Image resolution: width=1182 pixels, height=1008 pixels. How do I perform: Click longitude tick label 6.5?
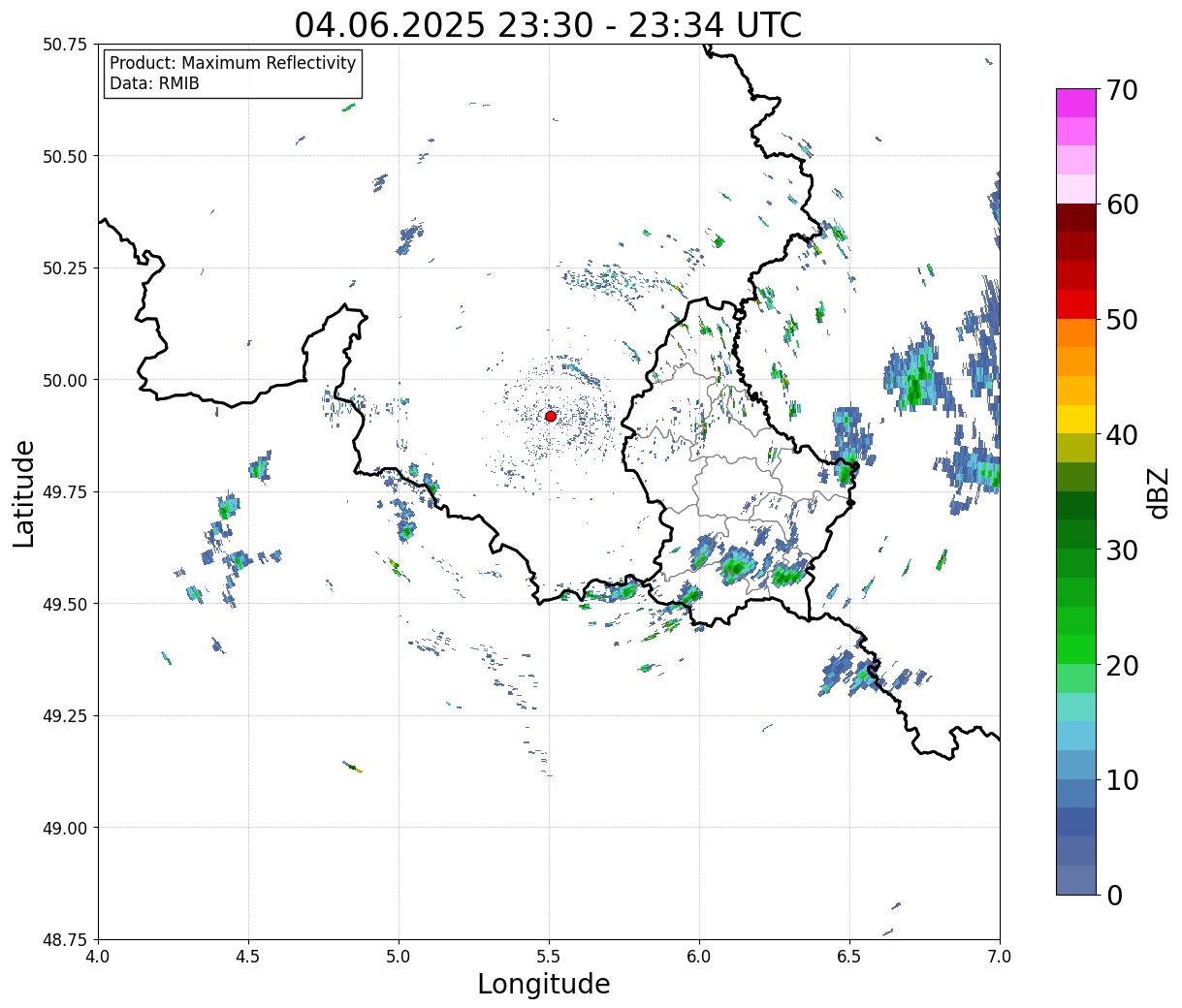click(849, 956)
